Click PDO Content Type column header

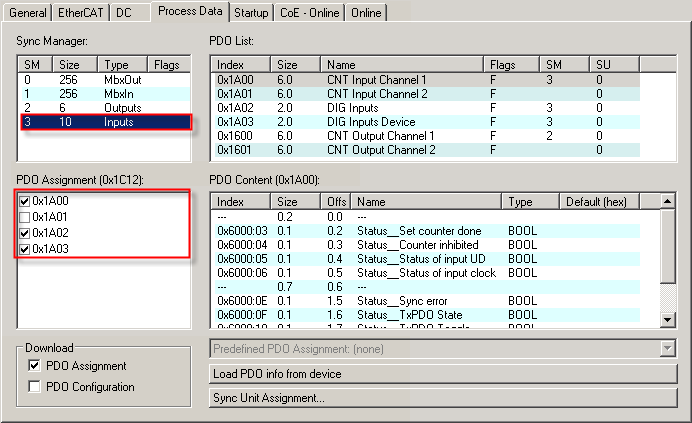coord(530,202)
